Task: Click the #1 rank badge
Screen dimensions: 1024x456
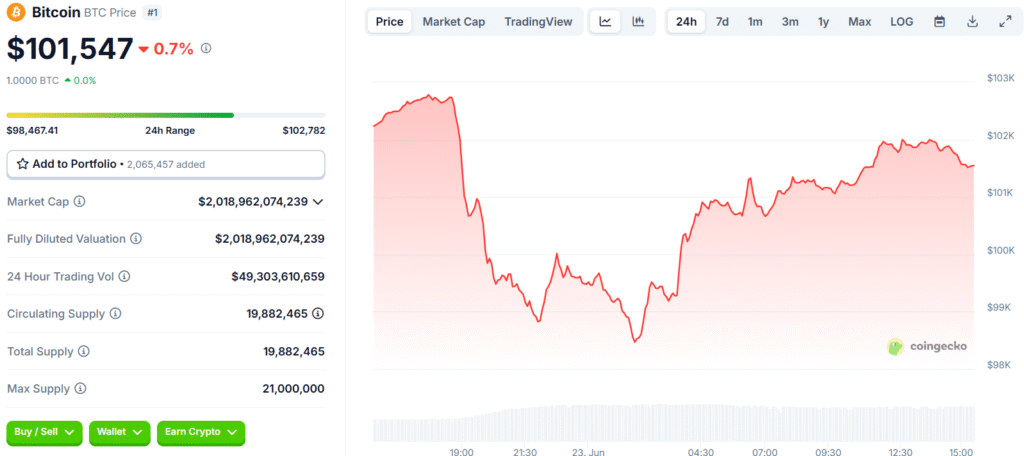Action: [x=152, y=12]
